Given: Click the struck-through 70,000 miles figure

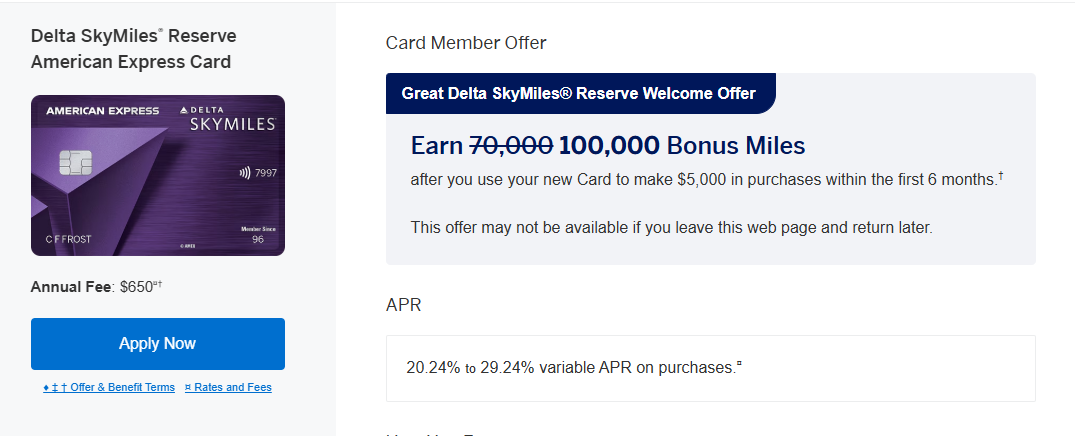Looking at the screenshot, I should 511,146.
